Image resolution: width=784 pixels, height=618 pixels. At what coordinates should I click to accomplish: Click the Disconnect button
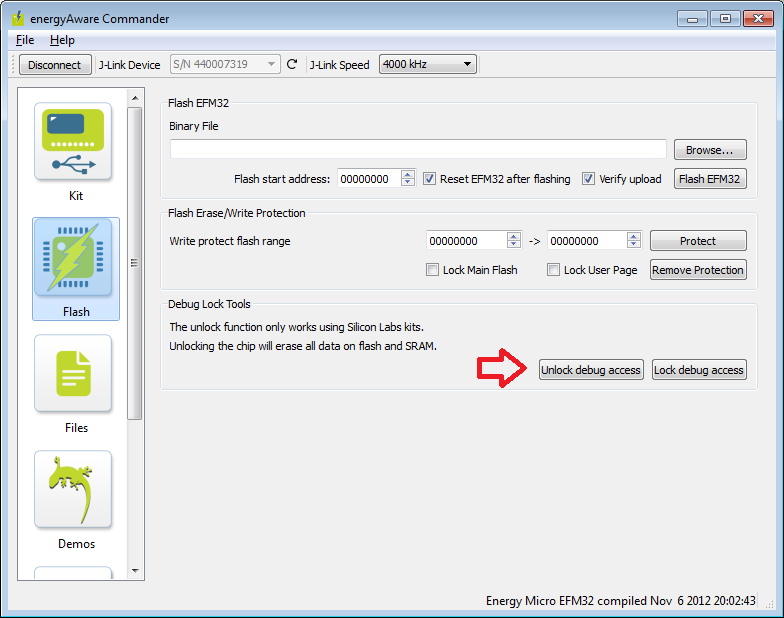(x=55, y=65)
